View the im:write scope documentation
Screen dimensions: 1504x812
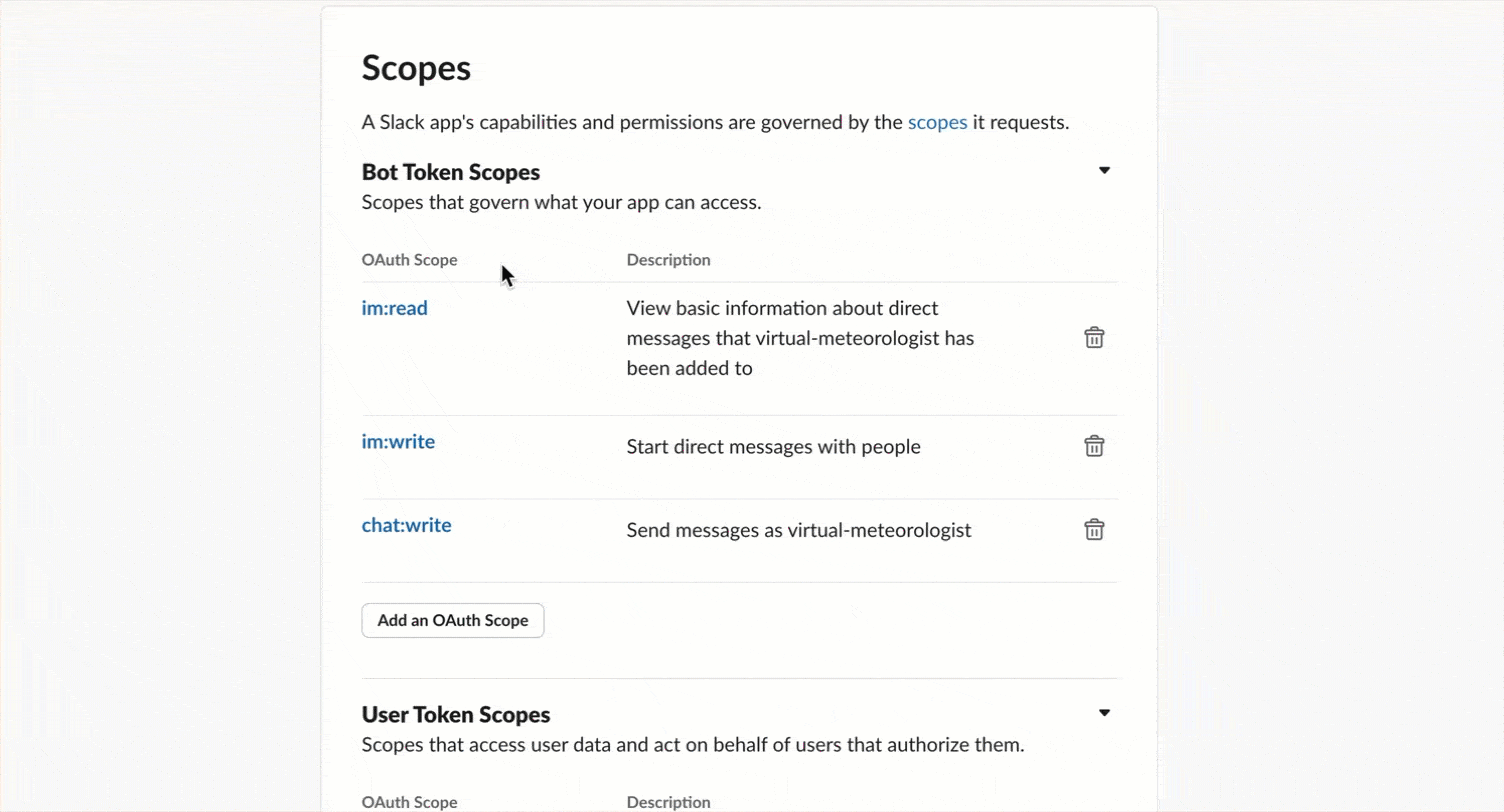tap(398, 441)
